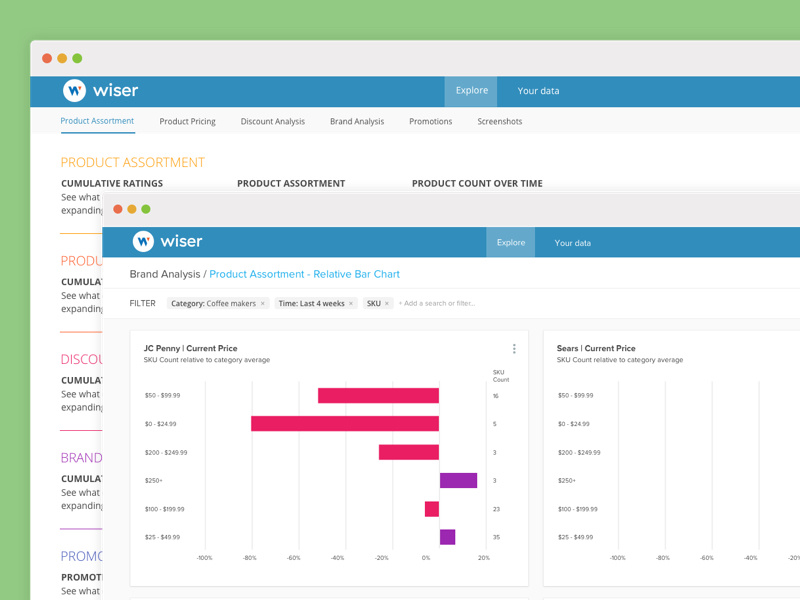Remove the Coffee makers category filter
Viewport: 800px width, 600px height.
(x=263, y=303)
